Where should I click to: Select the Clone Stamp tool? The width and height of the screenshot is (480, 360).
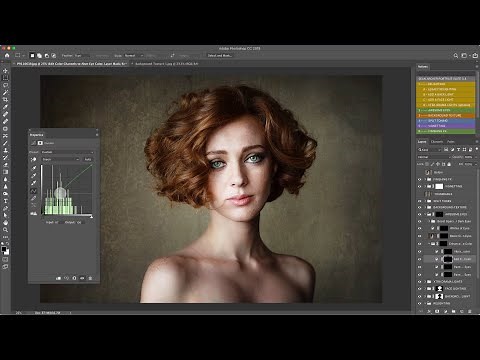(x=5, y=150)
